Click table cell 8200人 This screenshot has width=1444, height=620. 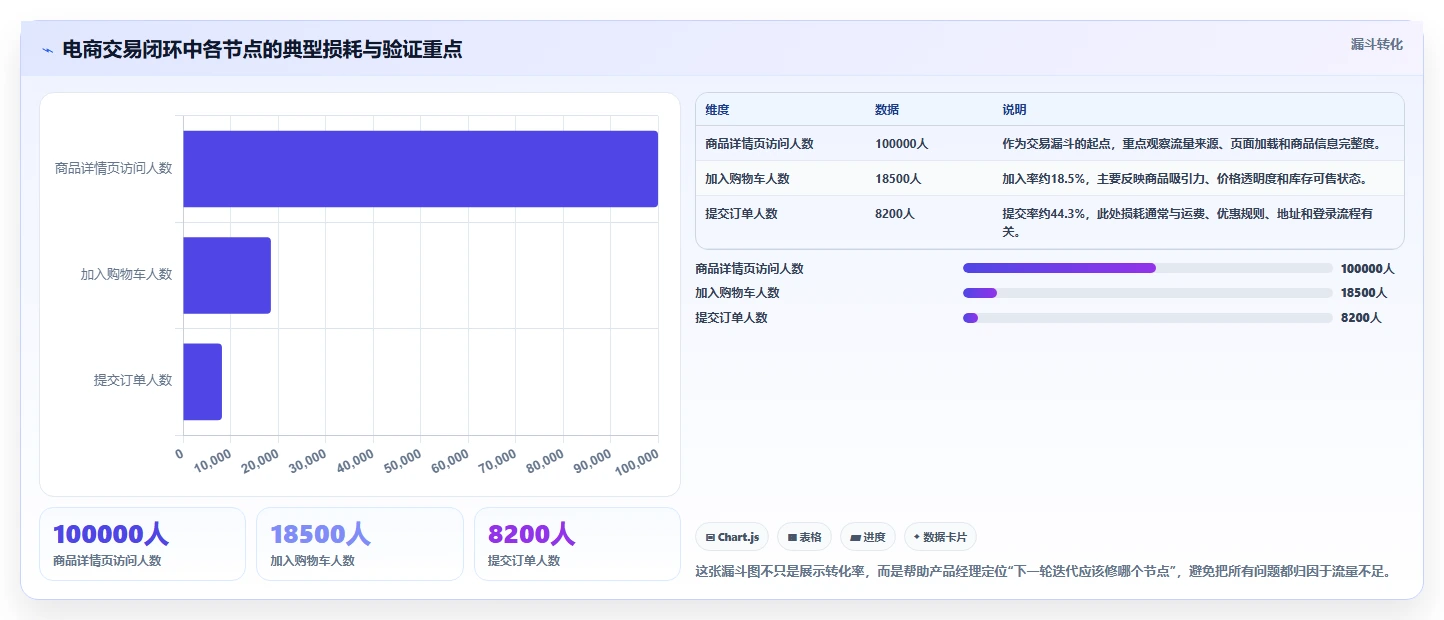click(895, 214)
